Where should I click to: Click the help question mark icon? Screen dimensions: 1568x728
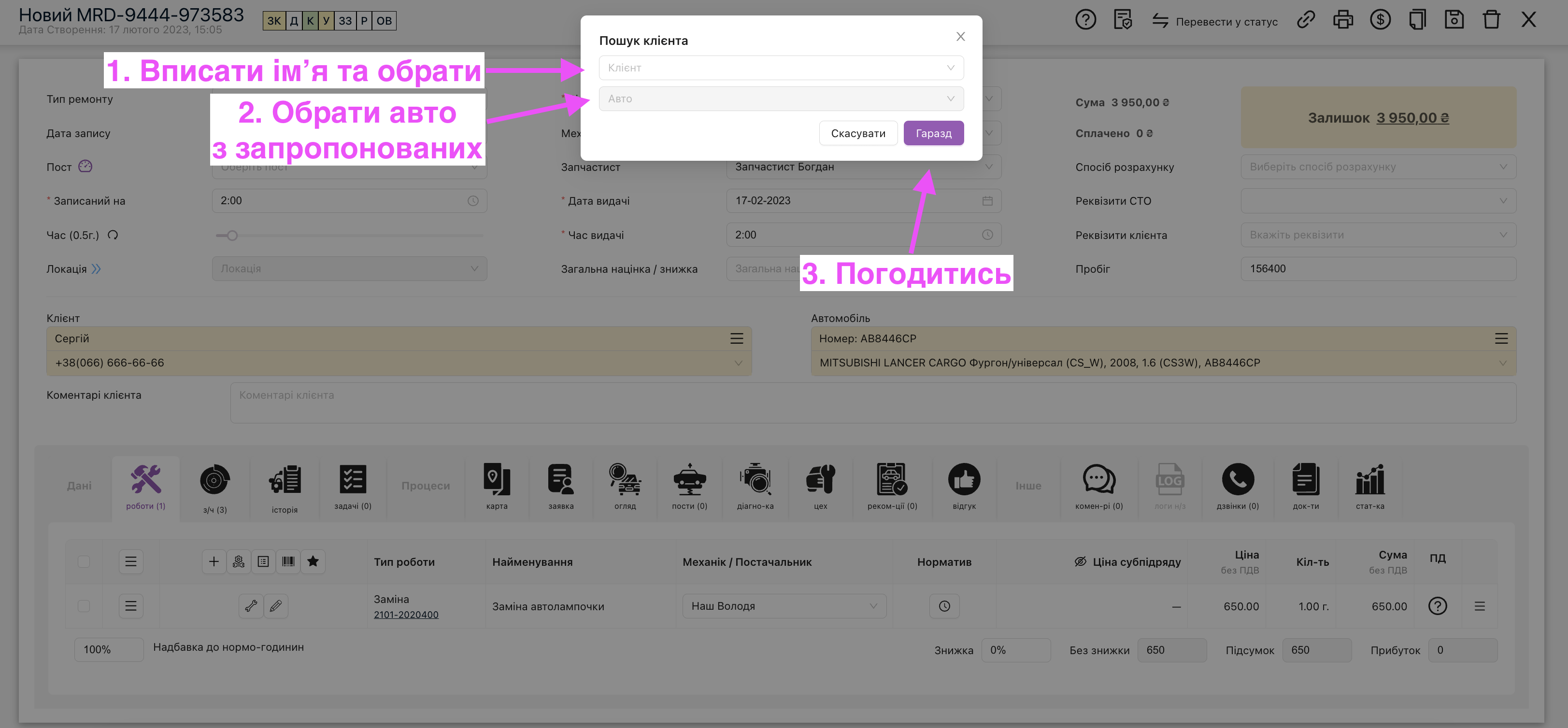pyautogui.click(x=1085, y=20)
